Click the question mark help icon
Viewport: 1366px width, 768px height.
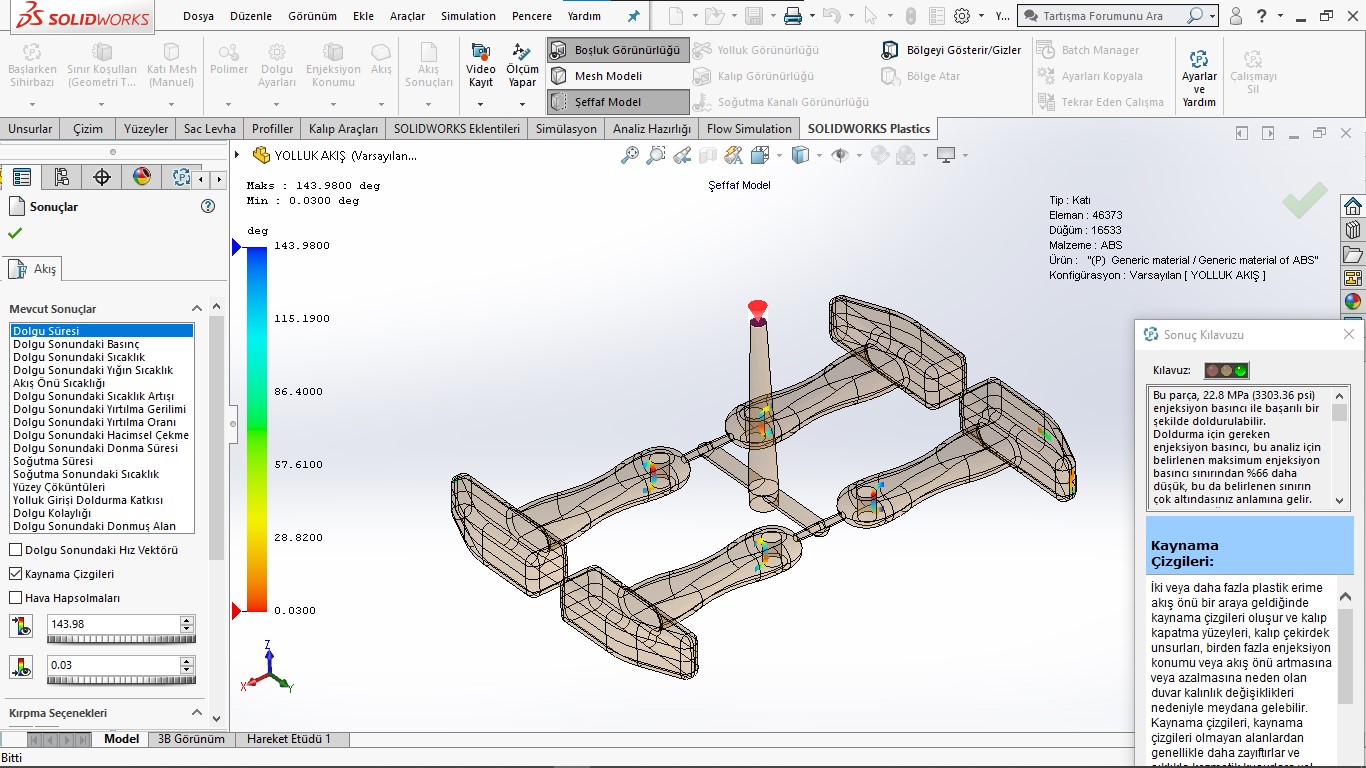1262,16
